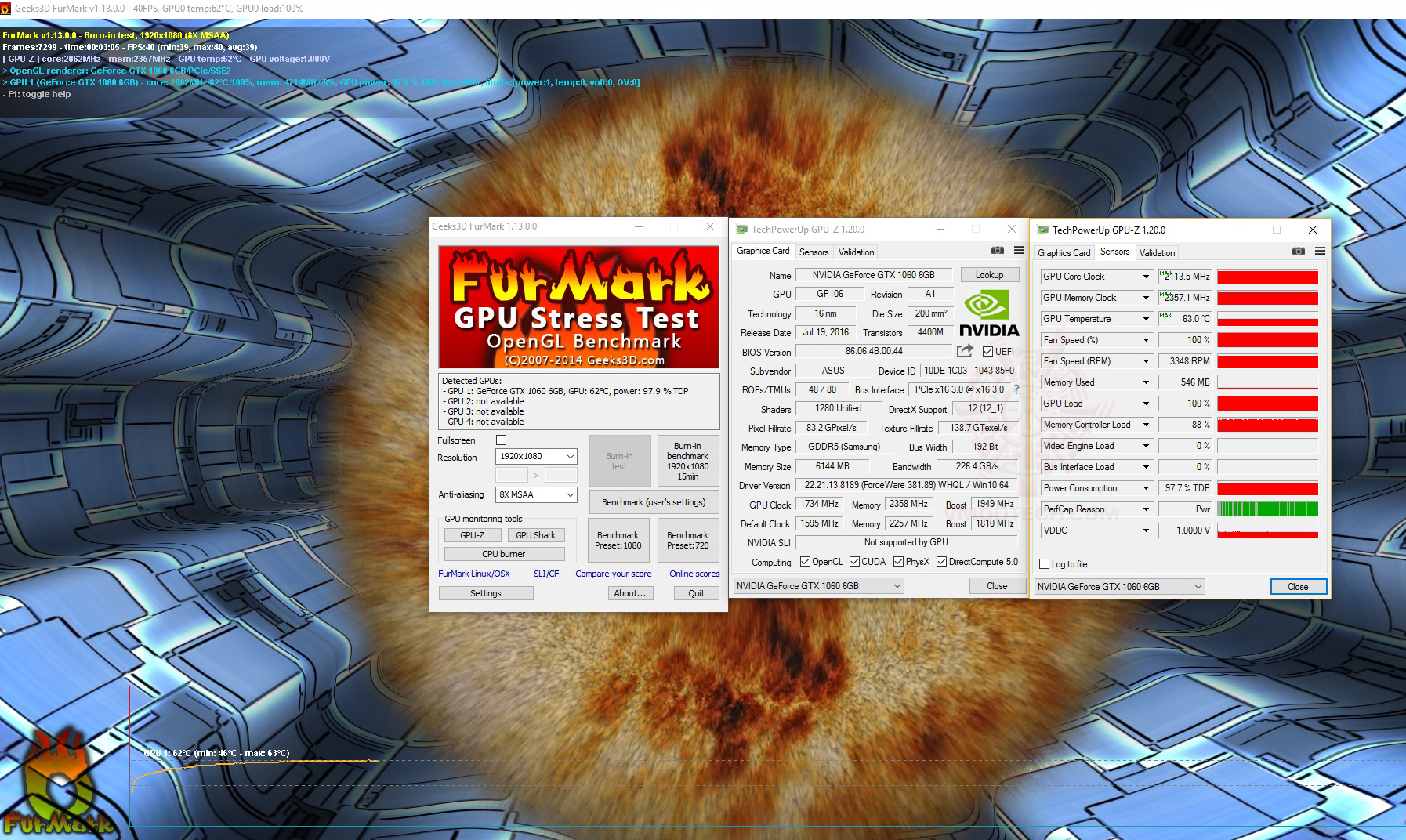Click Close in the GPU-Z Sensors window
1406x840 pixels.
coord(1298,586)
